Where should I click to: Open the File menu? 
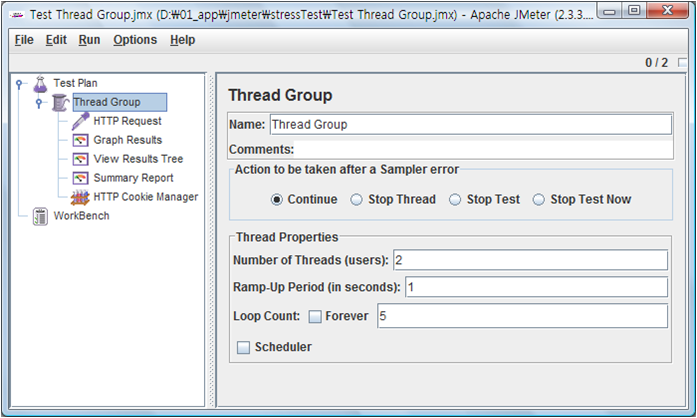coord(24,40)
